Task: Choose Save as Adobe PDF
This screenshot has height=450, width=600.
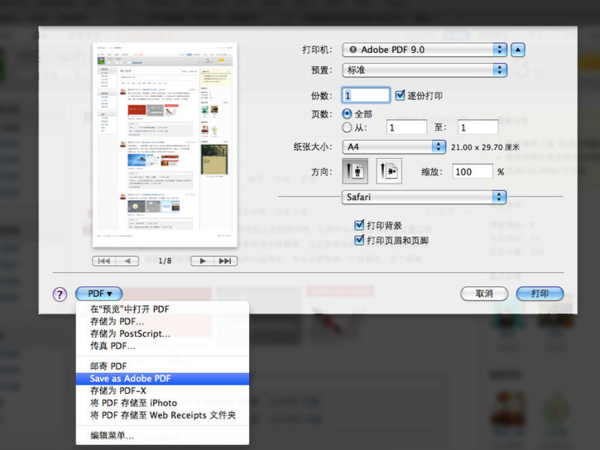Action: (x=162, y=378)
